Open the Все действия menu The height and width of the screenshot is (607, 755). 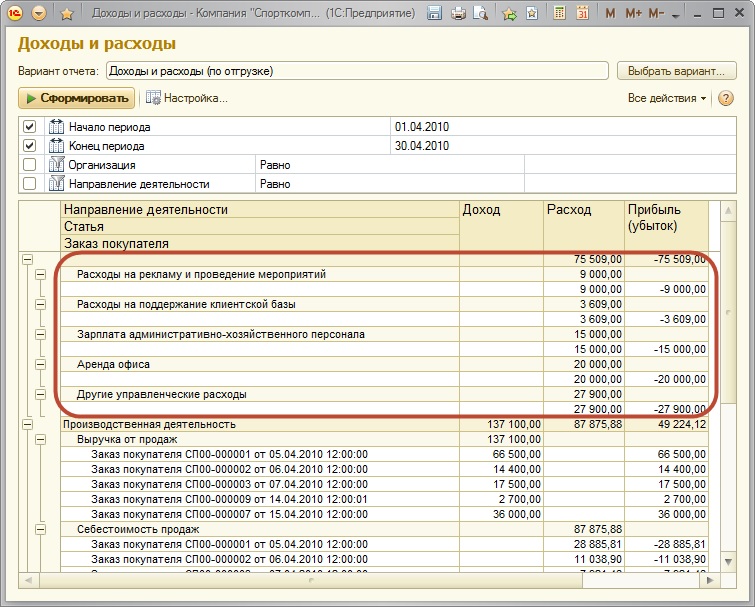tap(667, 98)
